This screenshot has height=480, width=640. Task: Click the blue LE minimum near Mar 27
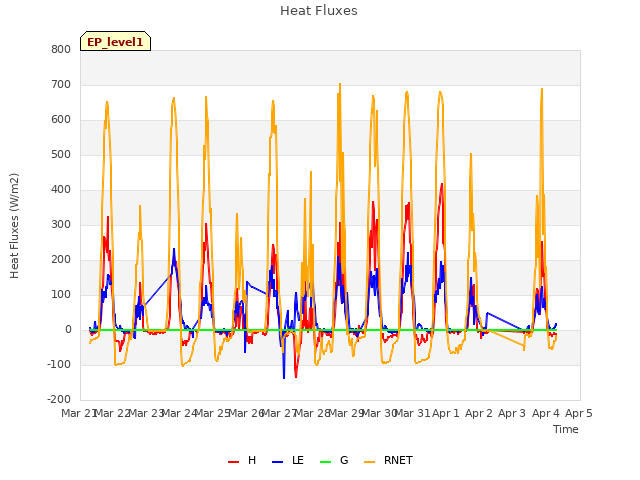[x=284, y=378]
